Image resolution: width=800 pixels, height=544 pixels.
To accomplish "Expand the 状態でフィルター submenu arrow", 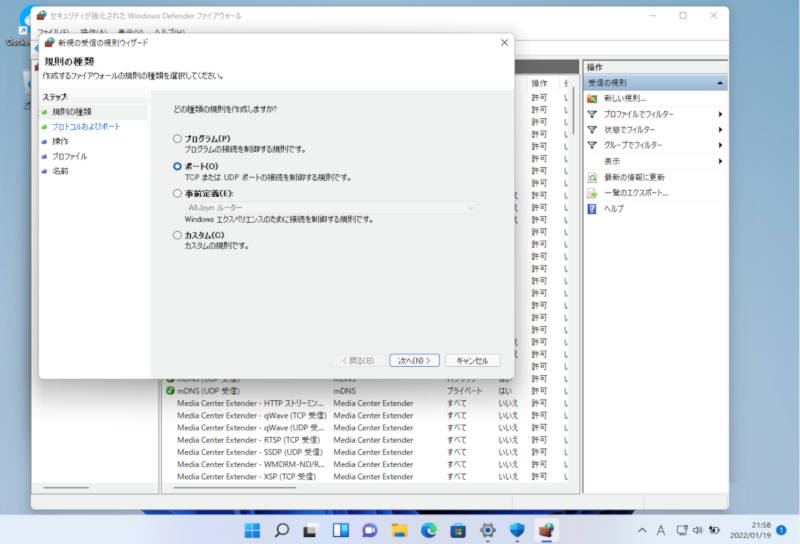I will pos(720,130).
